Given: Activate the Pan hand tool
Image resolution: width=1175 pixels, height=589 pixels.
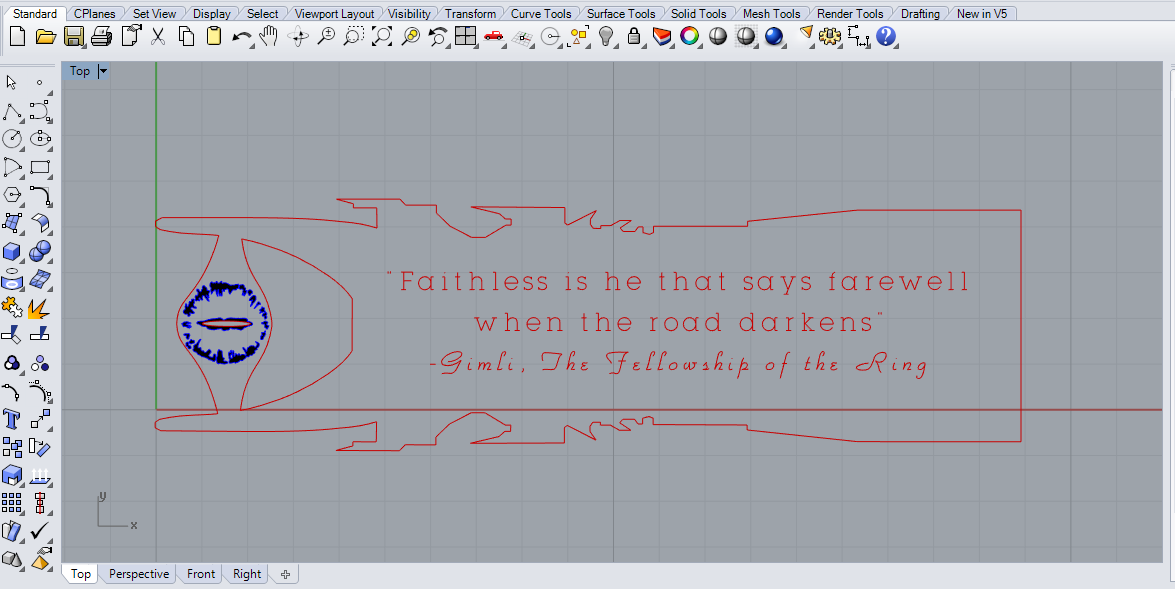Looking at the screenshot, I should pos(268,36).
